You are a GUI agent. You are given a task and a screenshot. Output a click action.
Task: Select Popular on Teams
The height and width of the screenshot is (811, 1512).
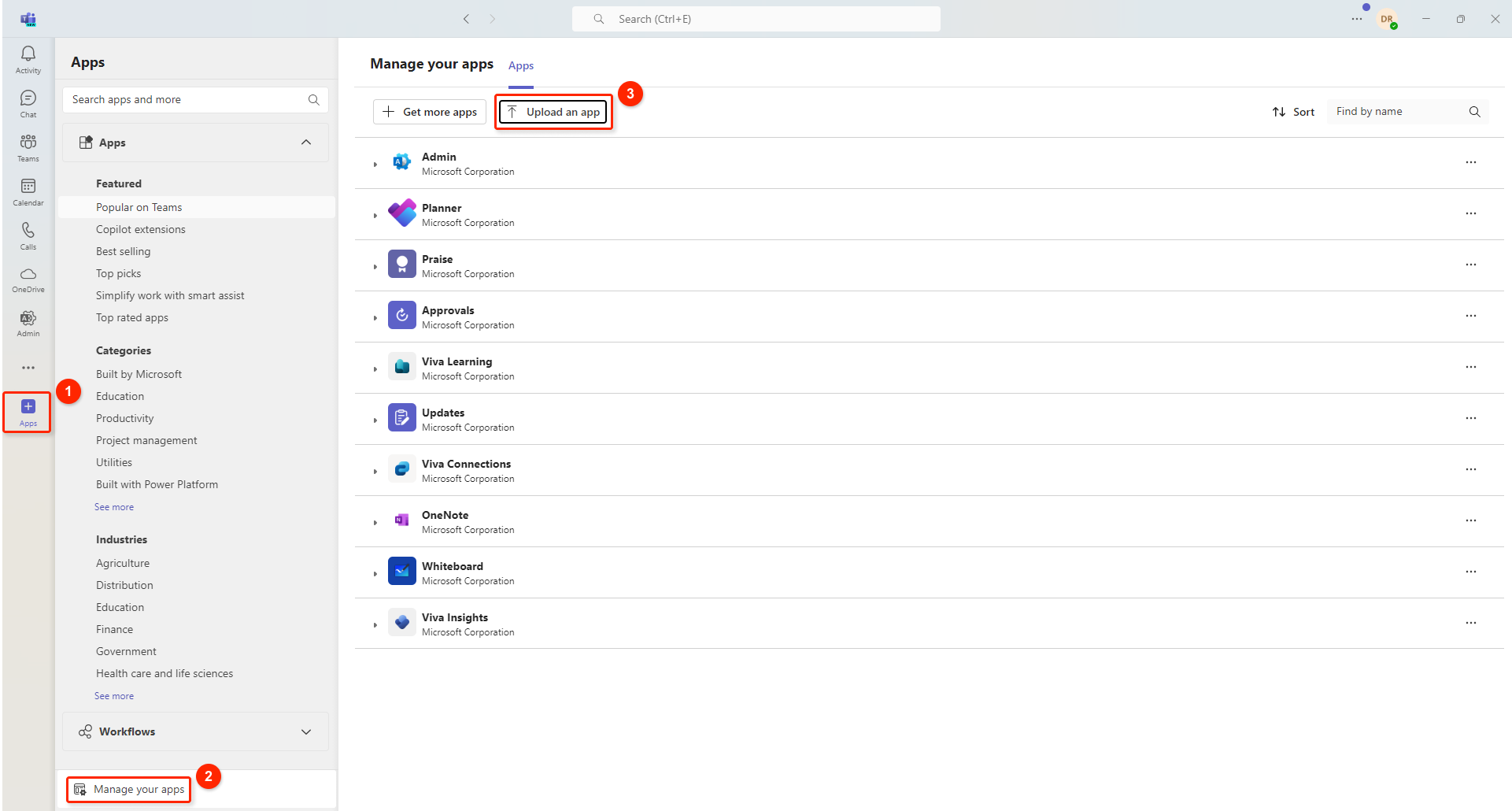coord(197,207)
